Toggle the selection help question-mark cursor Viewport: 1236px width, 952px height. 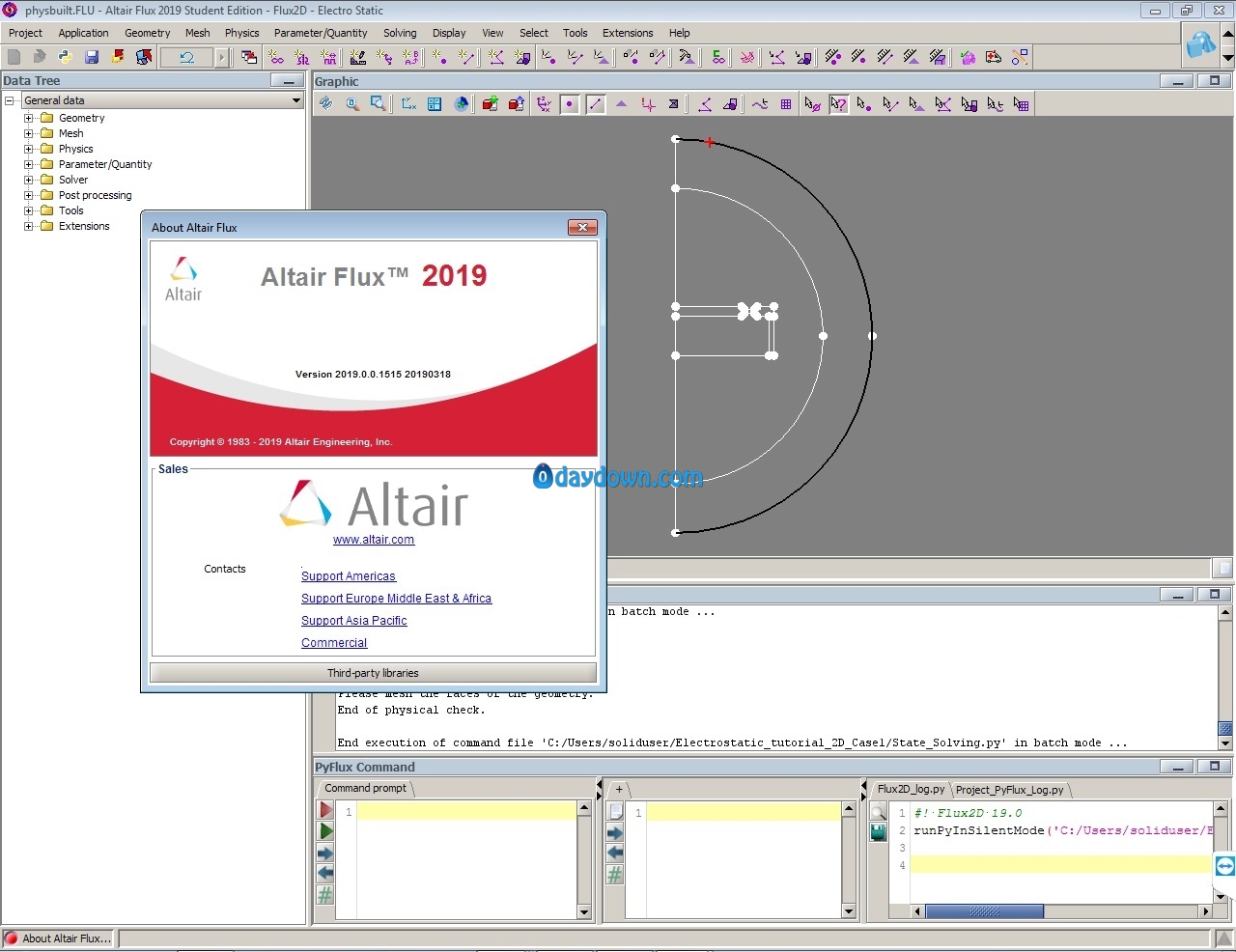838,104
